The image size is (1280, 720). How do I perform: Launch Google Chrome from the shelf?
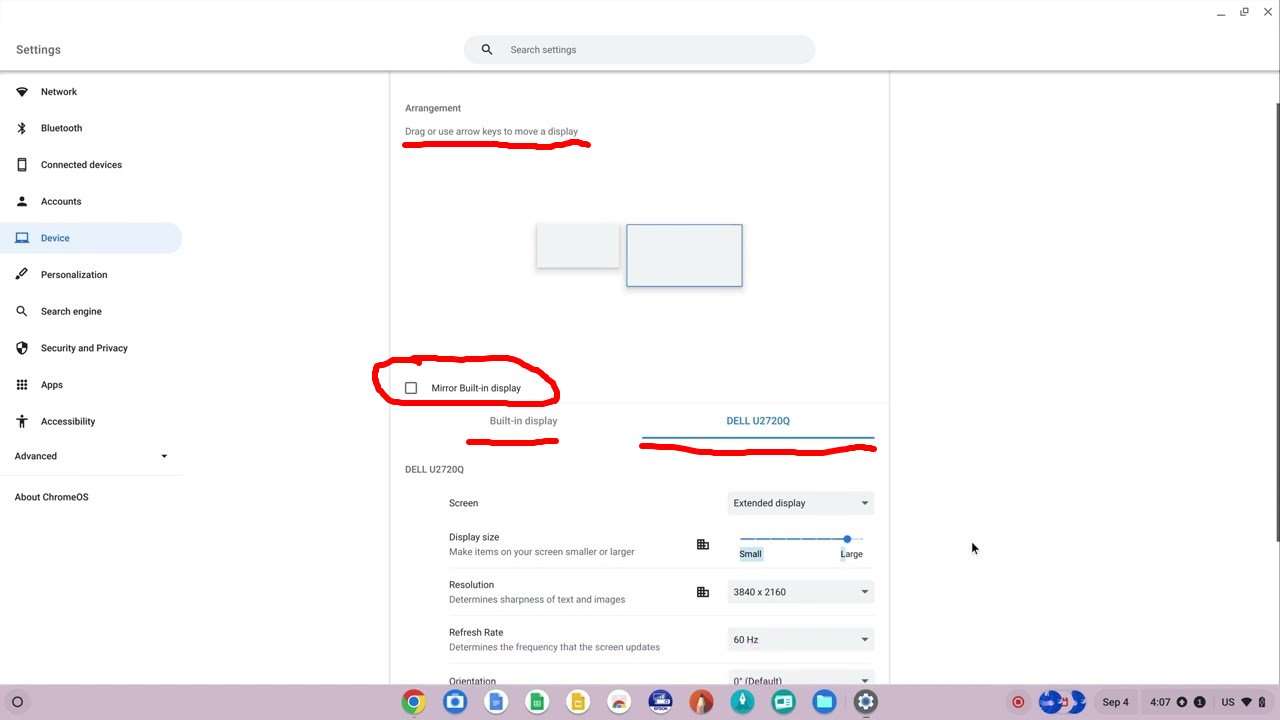[413, 702]
